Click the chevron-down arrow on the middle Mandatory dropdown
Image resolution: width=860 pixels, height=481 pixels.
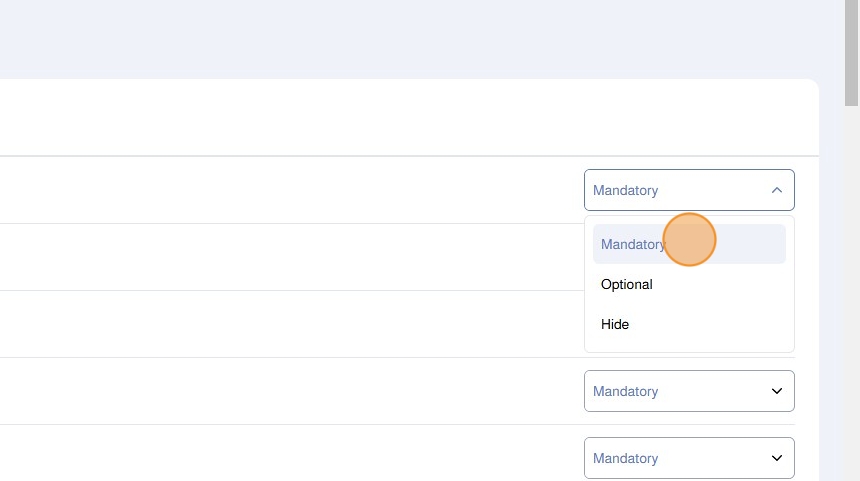(x=777, y=391)
